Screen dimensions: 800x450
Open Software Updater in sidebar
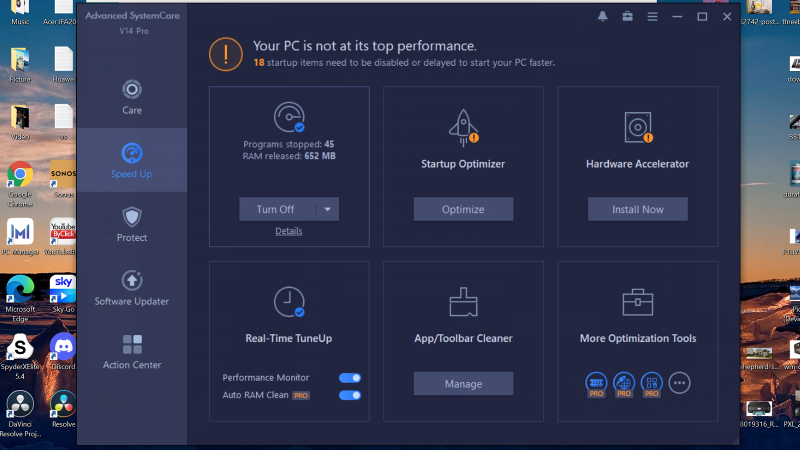(x=132, y=288)
